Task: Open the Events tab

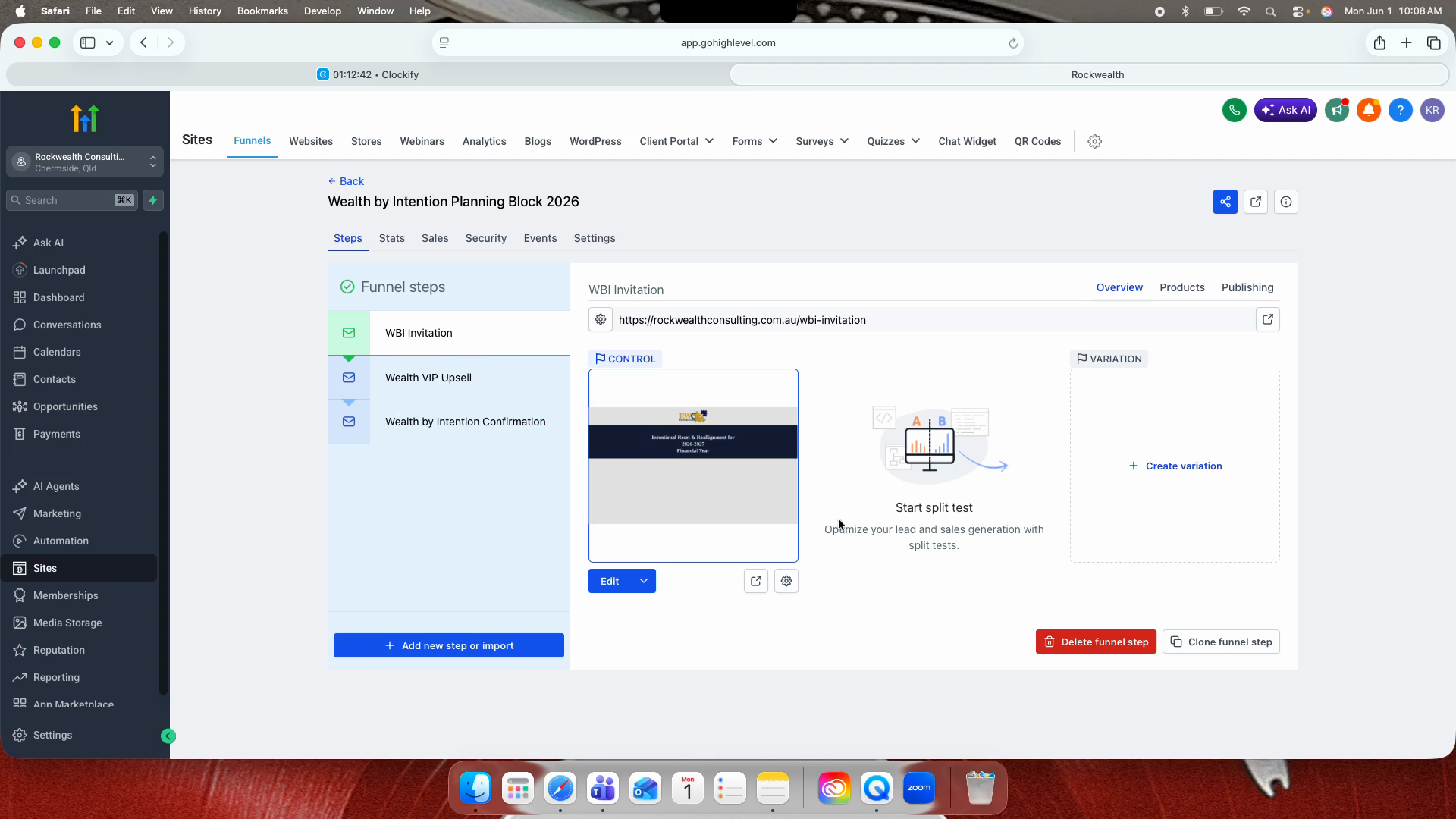Action: [x=541, y=238]
